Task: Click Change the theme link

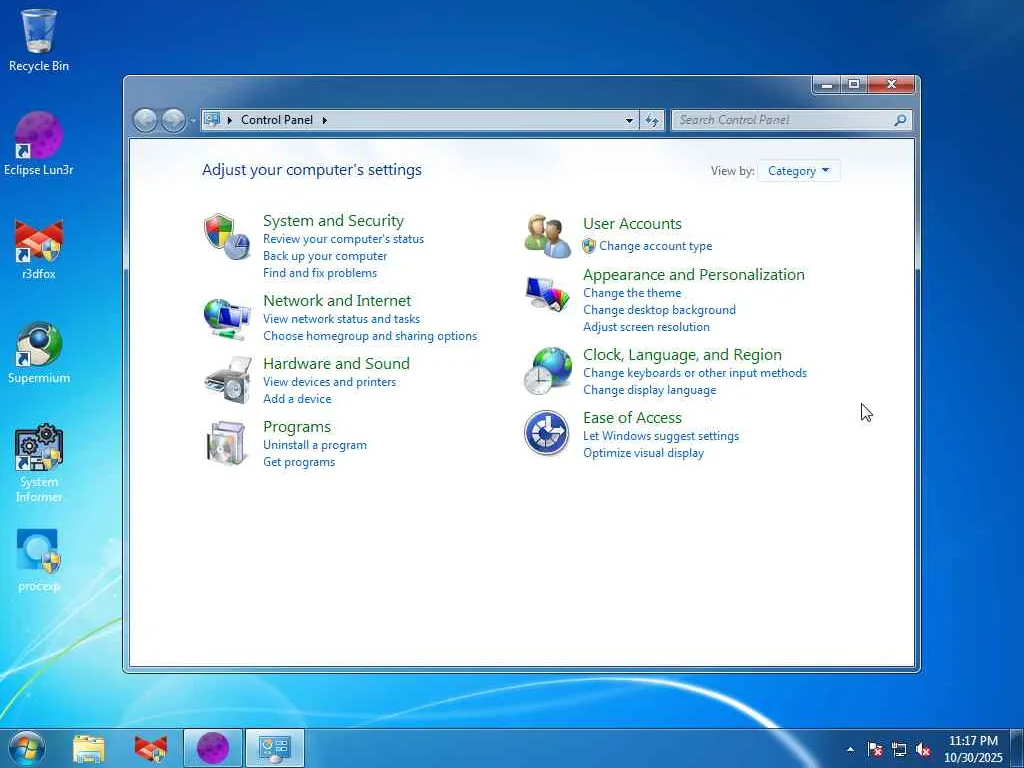Action: point(632,293)
